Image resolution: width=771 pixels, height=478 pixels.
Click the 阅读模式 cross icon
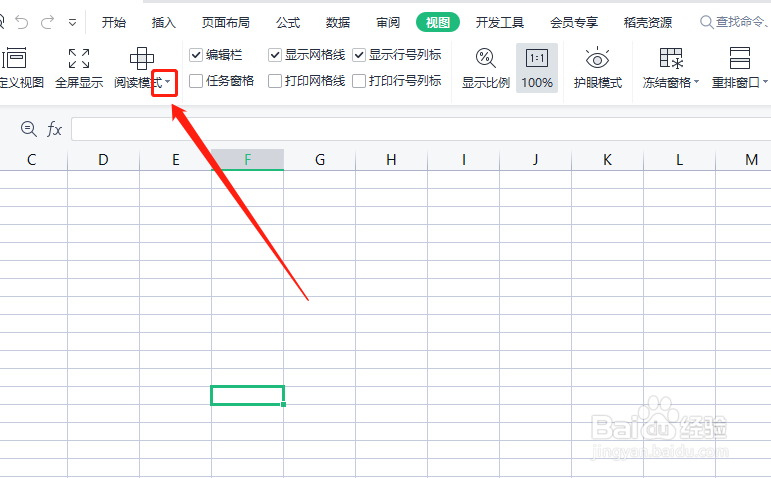pos(142,59)
